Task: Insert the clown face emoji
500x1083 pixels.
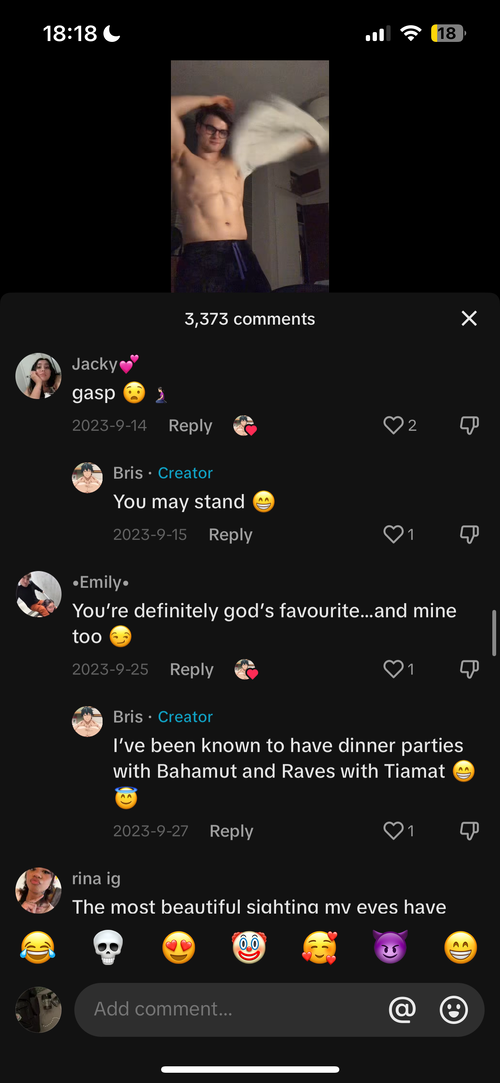Action: point(249,947)
